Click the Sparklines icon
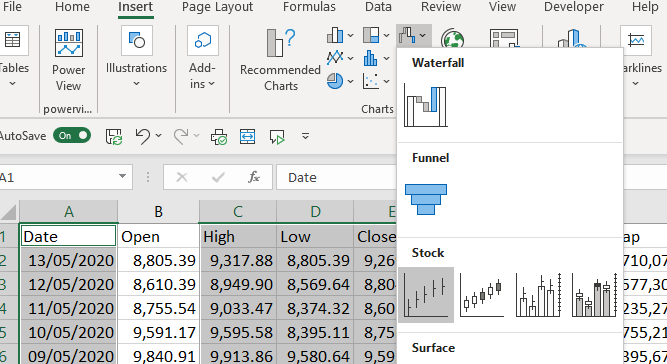 tap(636, 40)
